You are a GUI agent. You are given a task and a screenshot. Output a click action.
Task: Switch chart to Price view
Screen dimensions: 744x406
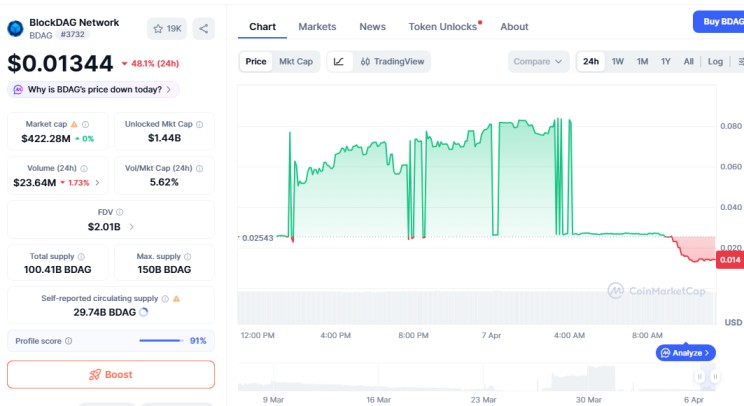tap(256, 62)
